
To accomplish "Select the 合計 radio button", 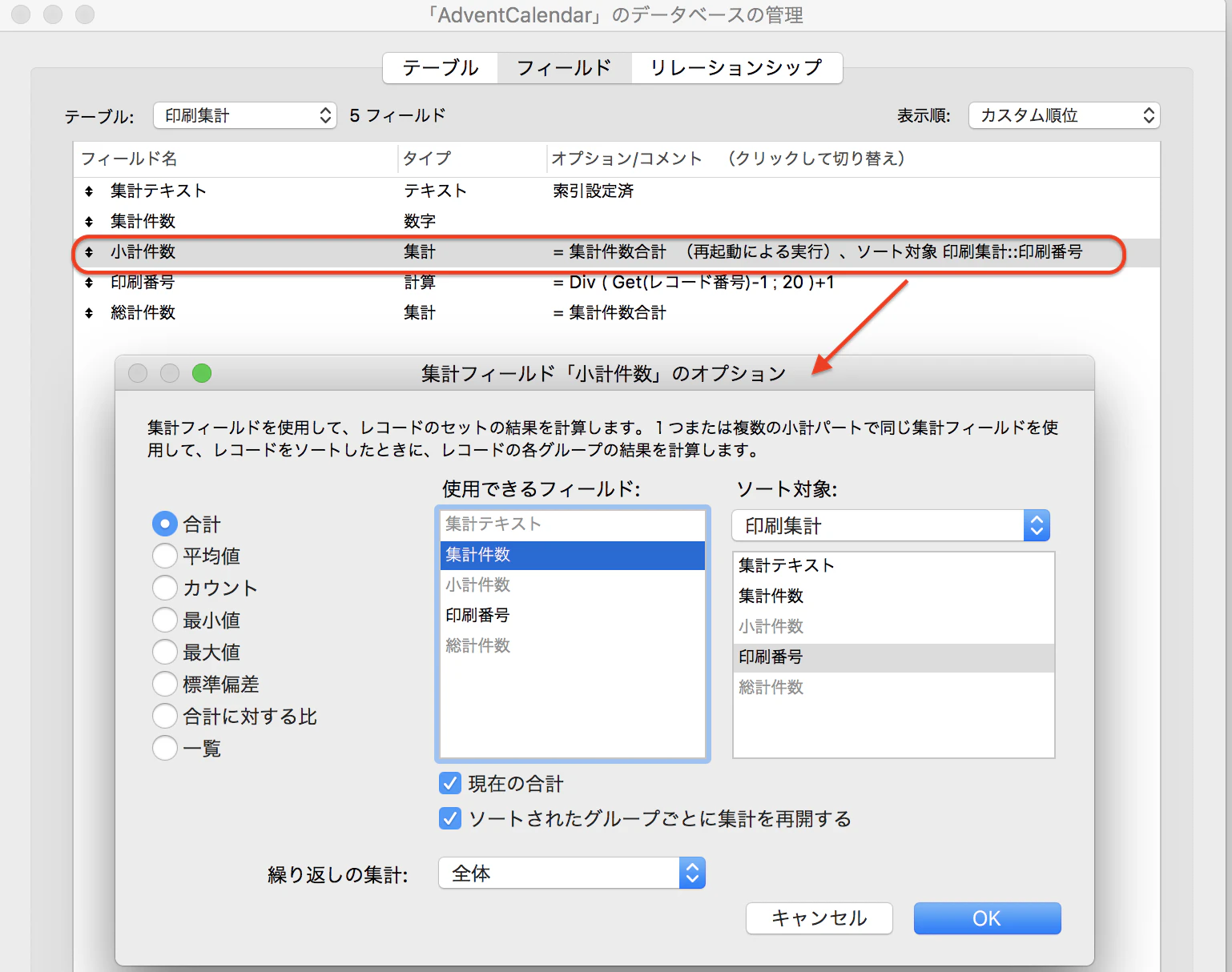I will [165, 524].
